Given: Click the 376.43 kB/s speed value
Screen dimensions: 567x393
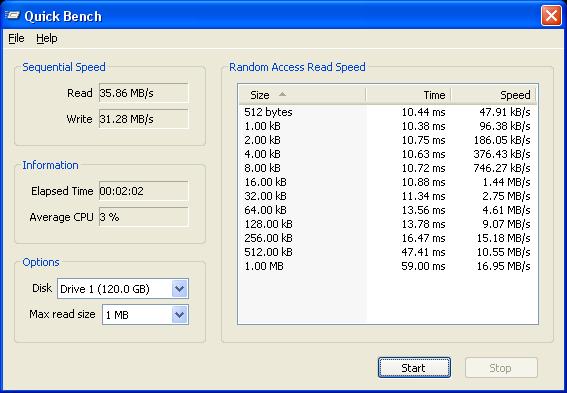Looking at the screenshot, I should [502, 154].
